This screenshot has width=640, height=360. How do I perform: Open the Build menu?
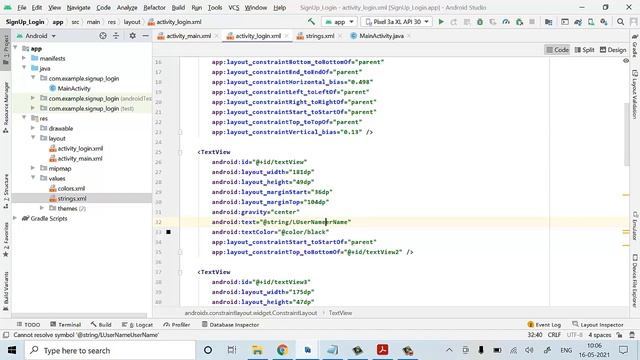pos(178,7)
